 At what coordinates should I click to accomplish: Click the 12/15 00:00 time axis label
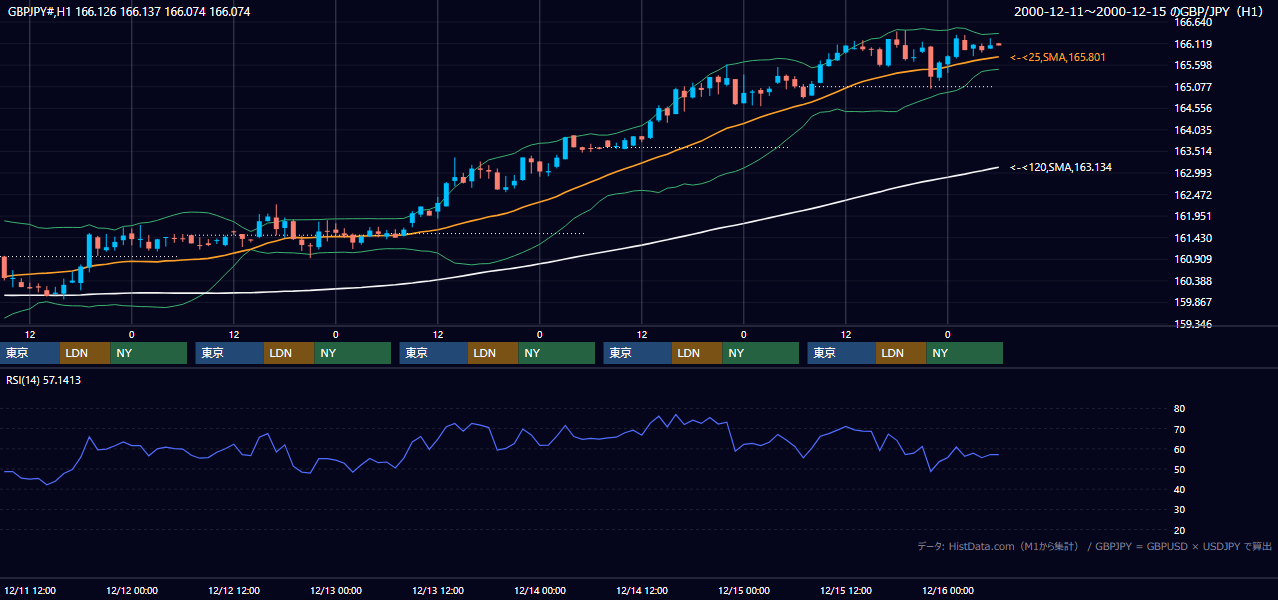(744, 590)
